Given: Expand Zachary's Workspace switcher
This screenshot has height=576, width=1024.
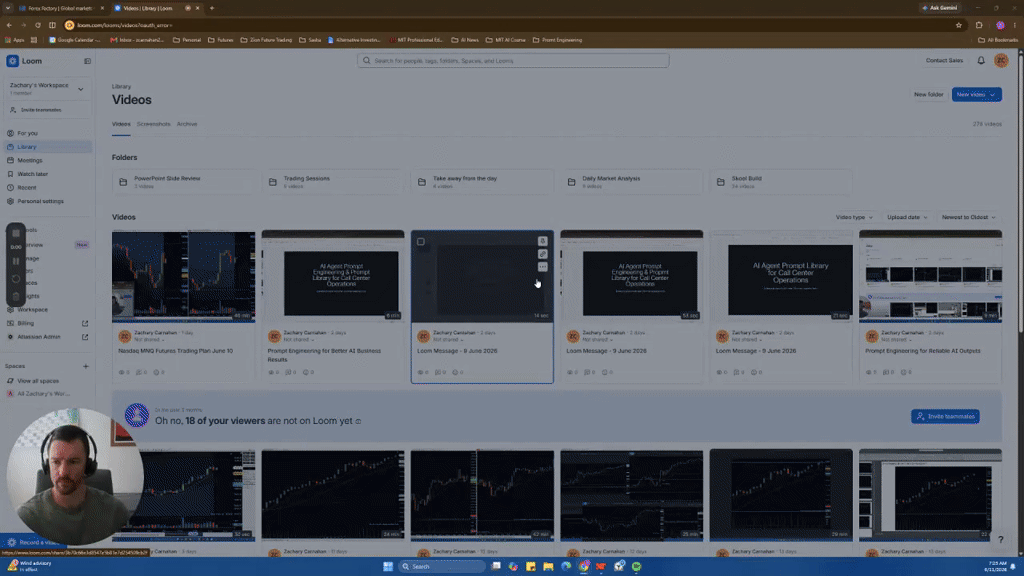Looking at the screenshot, I should coord(81,89).
